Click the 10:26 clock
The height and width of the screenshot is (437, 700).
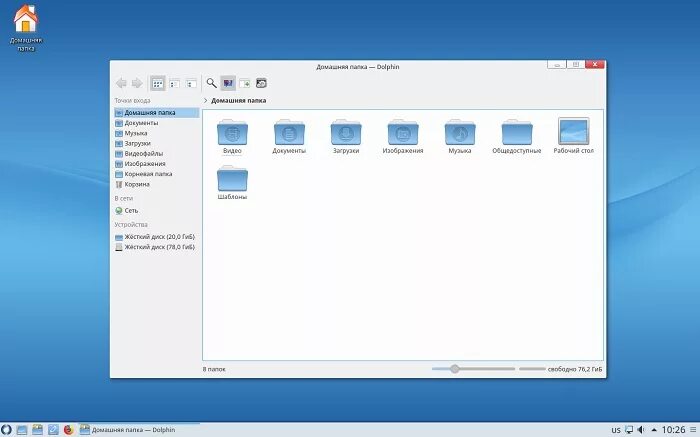[673, 430]
